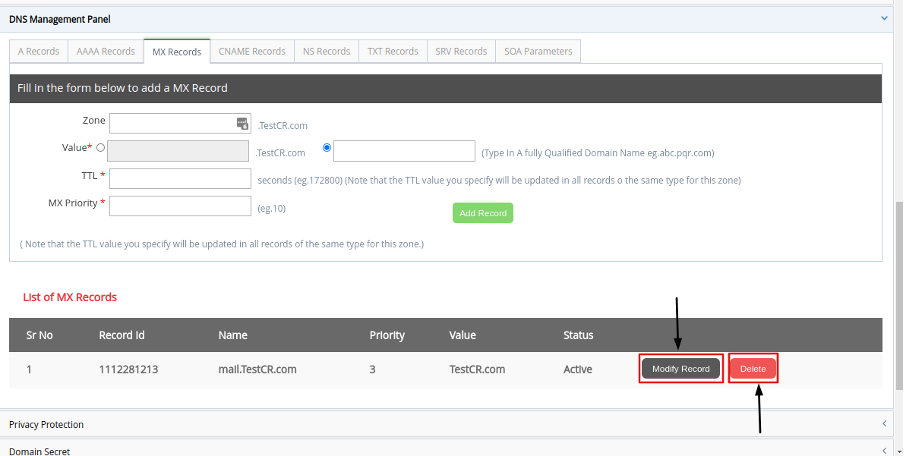Screen dimensions: 904x456
Task: Click the MX Priority input field
Action: coord(180,206)
